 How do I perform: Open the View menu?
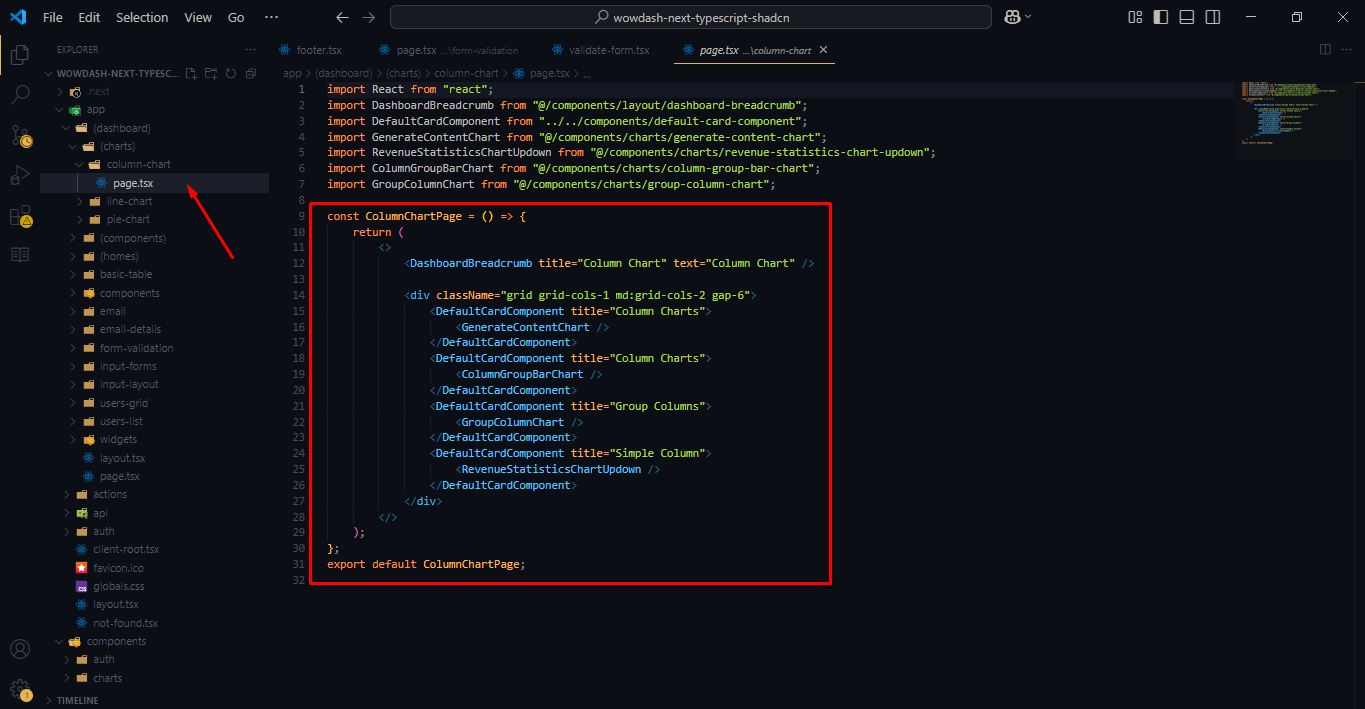pos(197,17)
